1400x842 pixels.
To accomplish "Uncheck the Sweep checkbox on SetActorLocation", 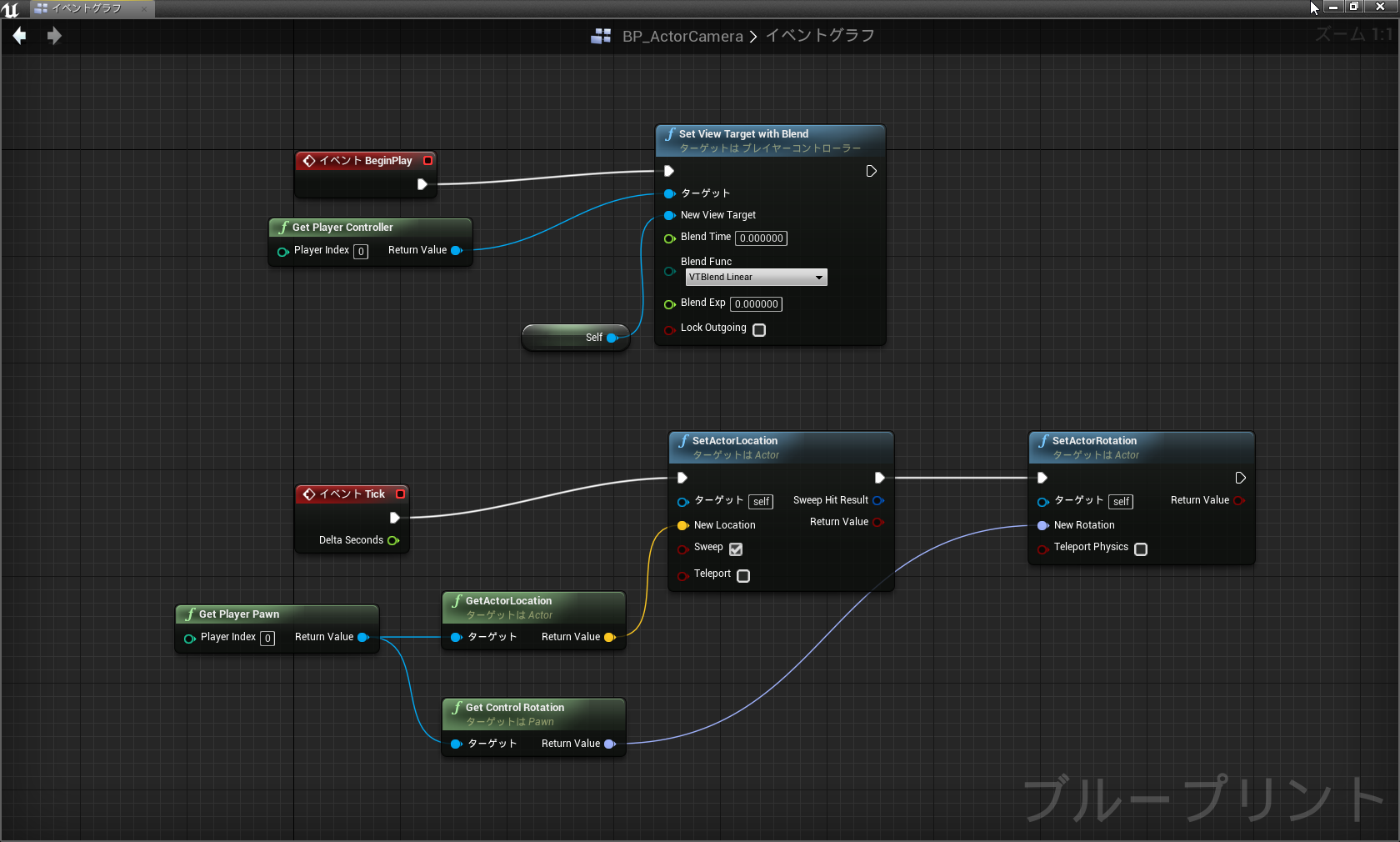I will click(x=735, y=549).
